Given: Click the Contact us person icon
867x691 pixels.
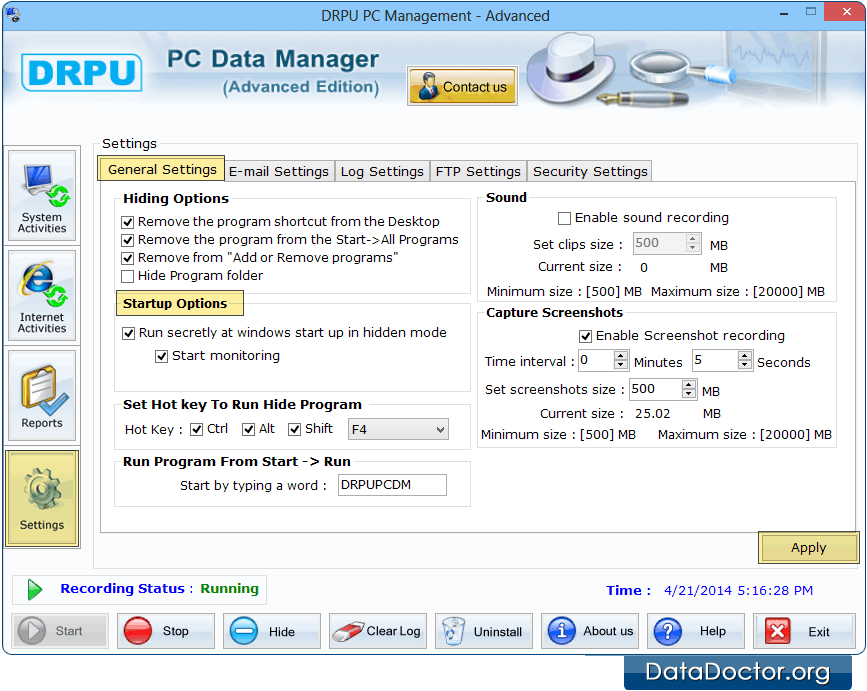Looking at the screenshot, I should [x=428, y=86].
